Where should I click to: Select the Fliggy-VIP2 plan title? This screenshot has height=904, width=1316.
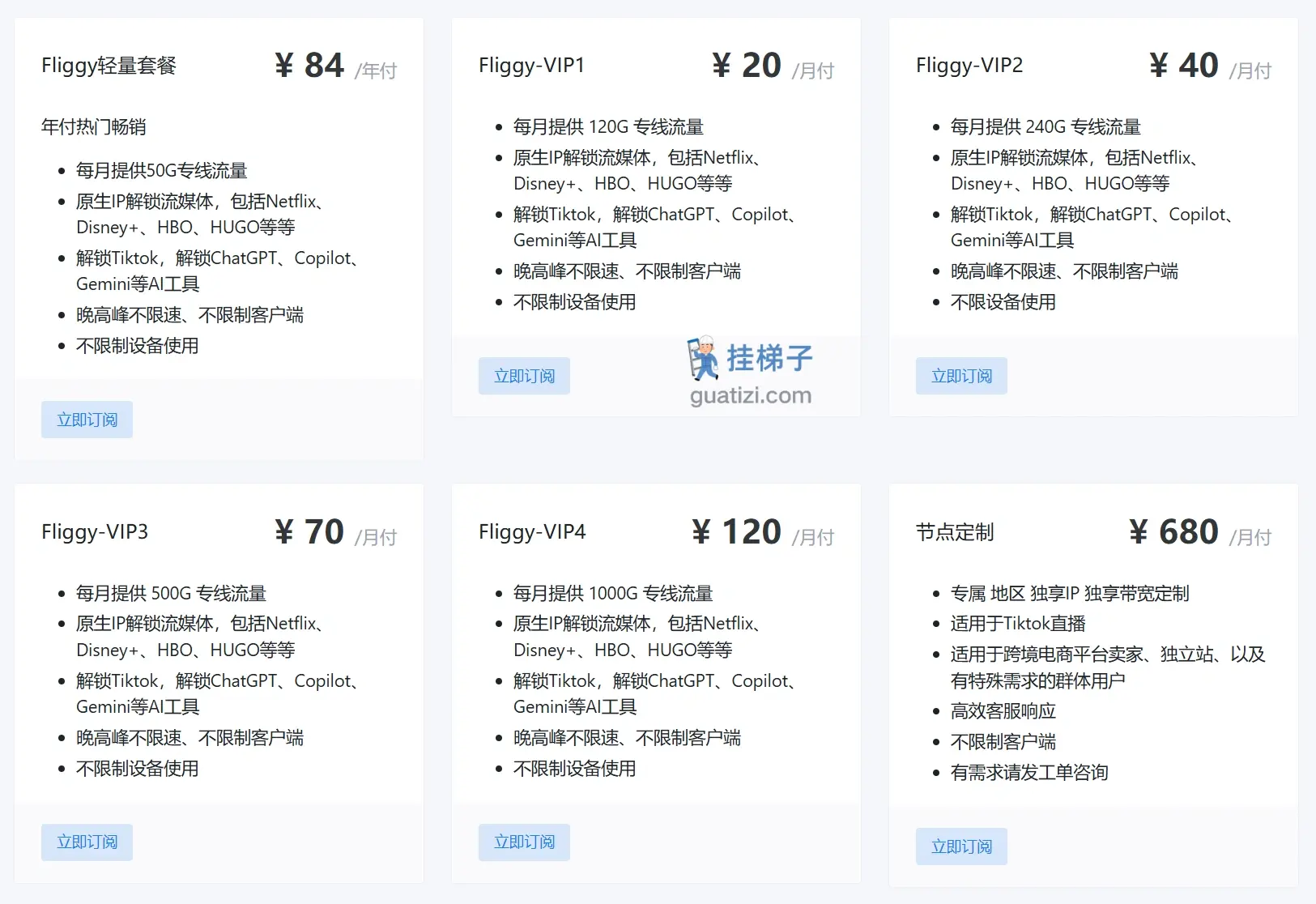point(969,66)
